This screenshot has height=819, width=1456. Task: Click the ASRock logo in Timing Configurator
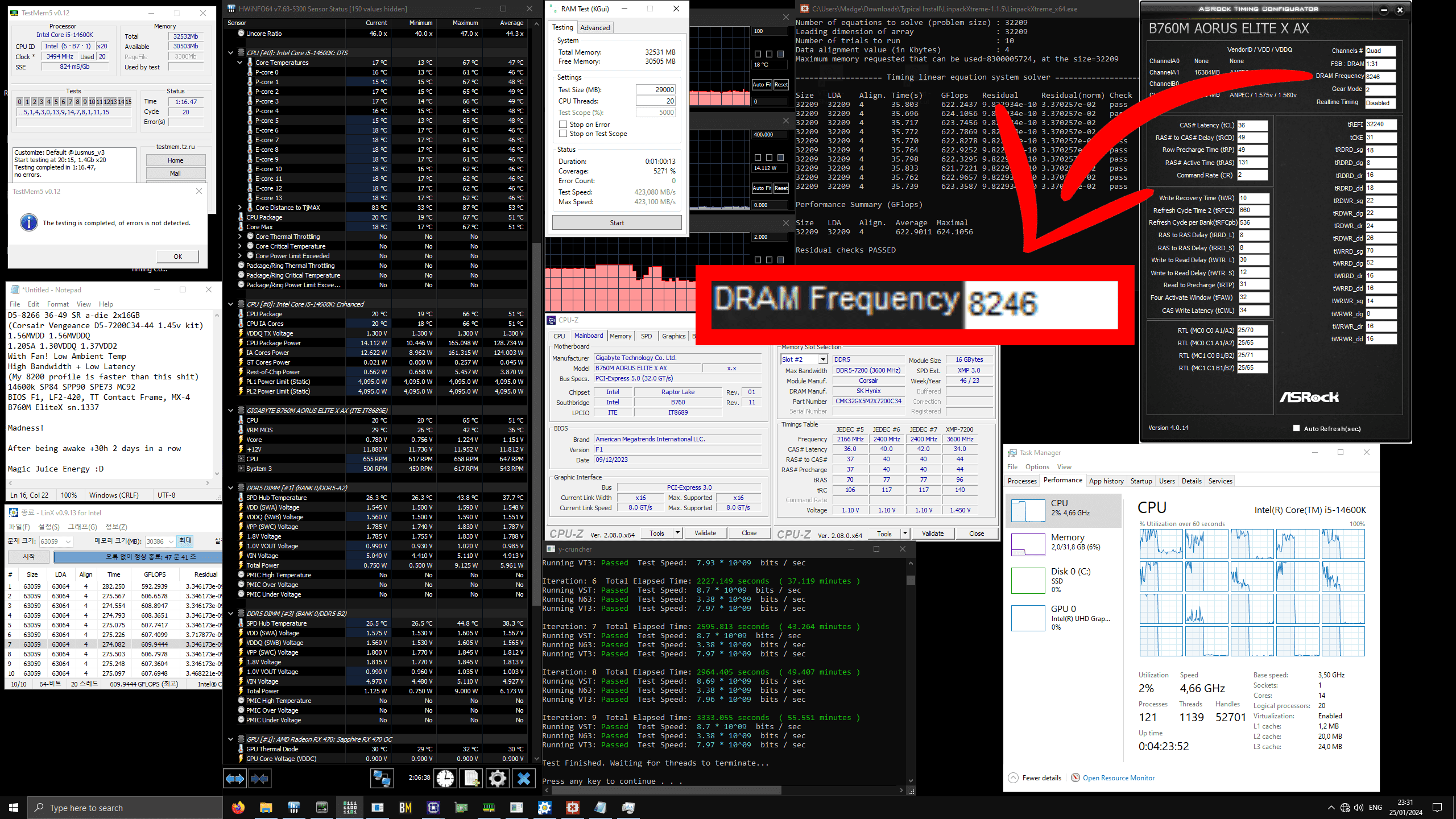(x=1309, y=397)
